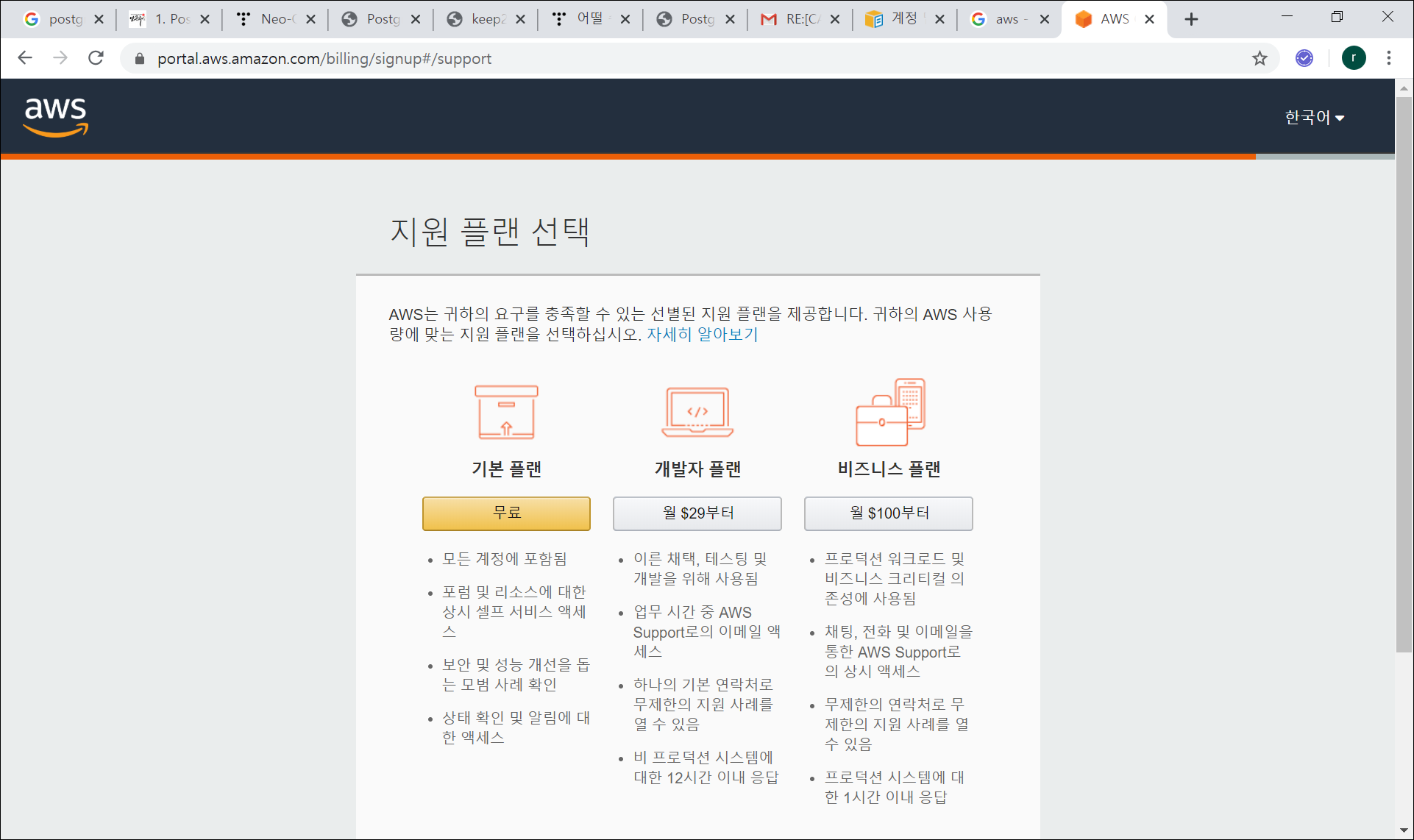1414x840 pixels.
Task: Choose the 월 $100부터 business plan
Action: tap(889, 513)
